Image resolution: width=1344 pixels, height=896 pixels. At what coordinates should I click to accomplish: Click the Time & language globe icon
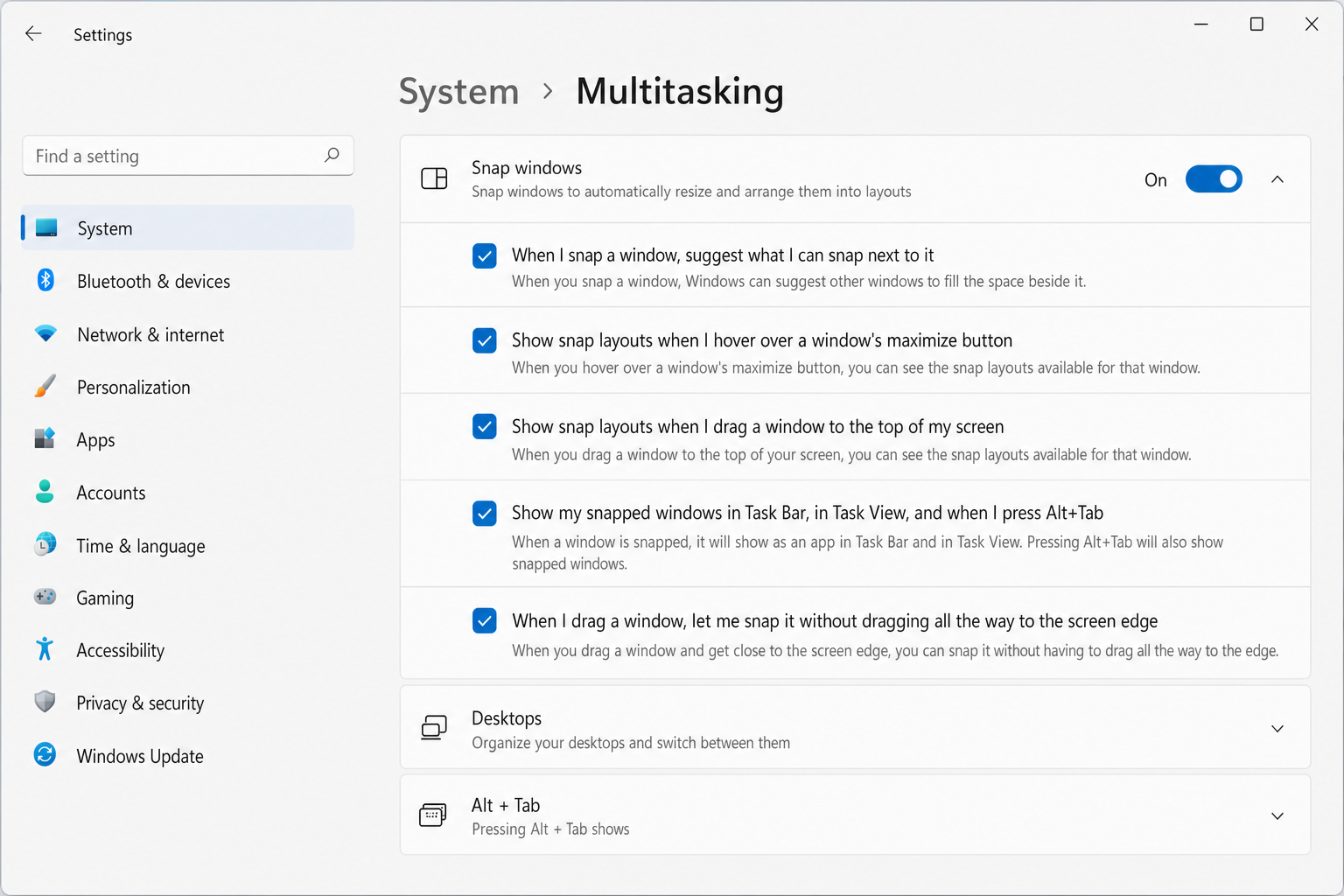tap(45, 544)
